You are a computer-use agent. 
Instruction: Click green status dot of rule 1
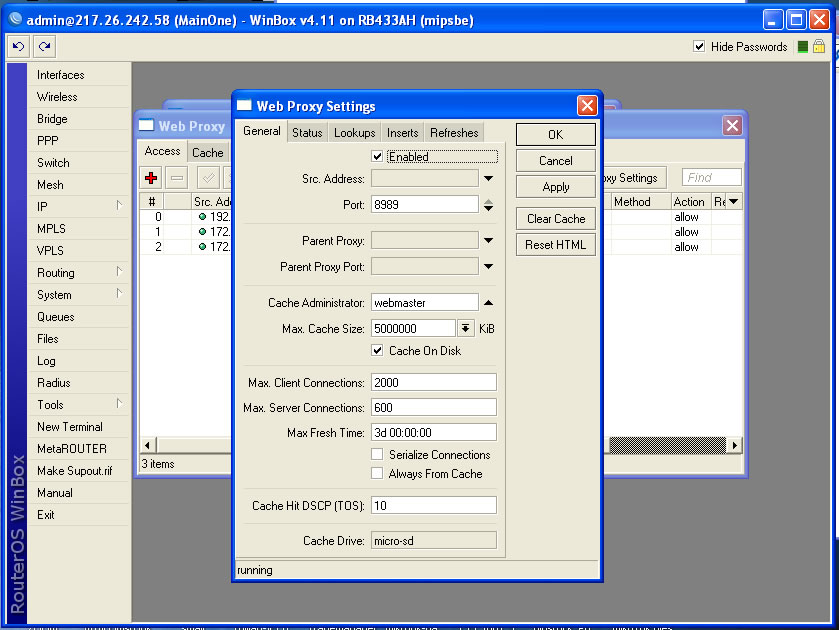(x=202, y=232)
